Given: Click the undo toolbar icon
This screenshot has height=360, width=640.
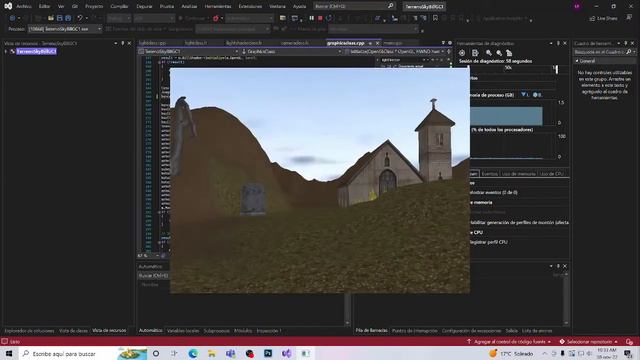Looking at the screenshot, I should click(80, 18).
